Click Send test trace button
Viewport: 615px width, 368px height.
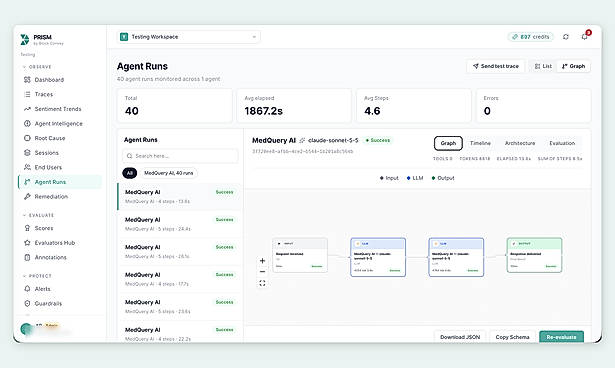click(x=496, y=66)
